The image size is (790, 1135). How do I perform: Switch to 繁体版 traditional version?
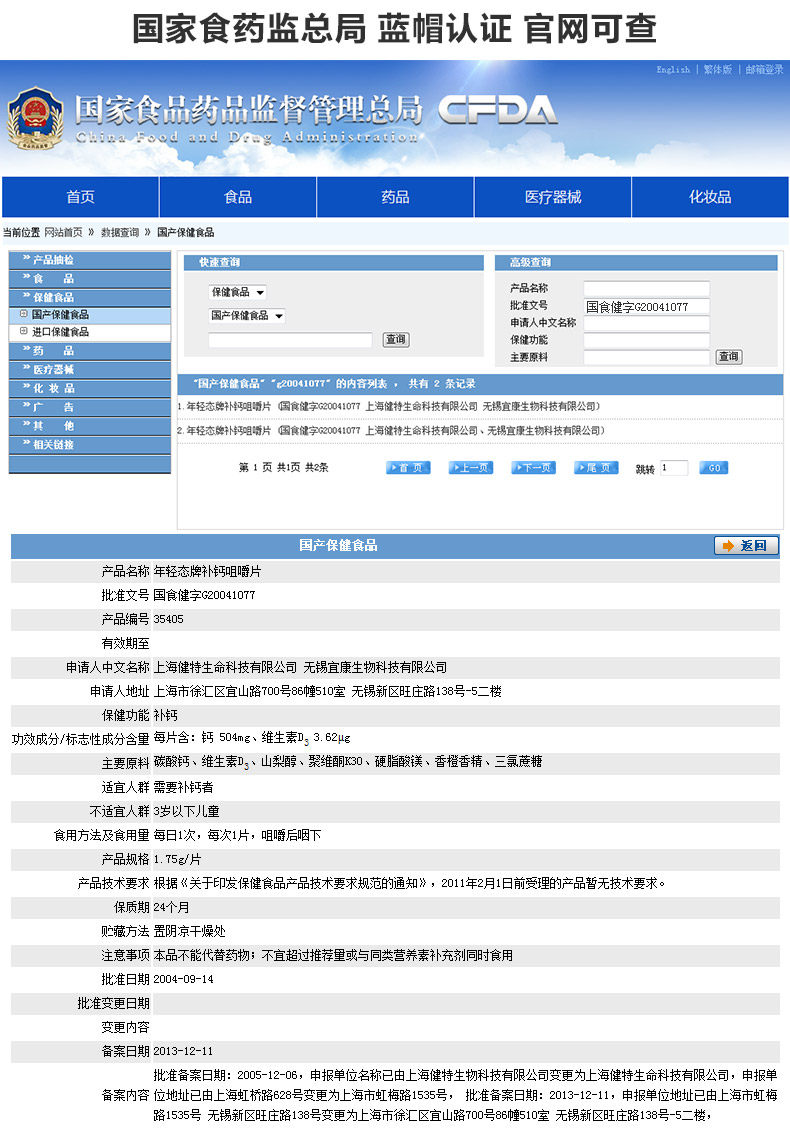[718, 69]
